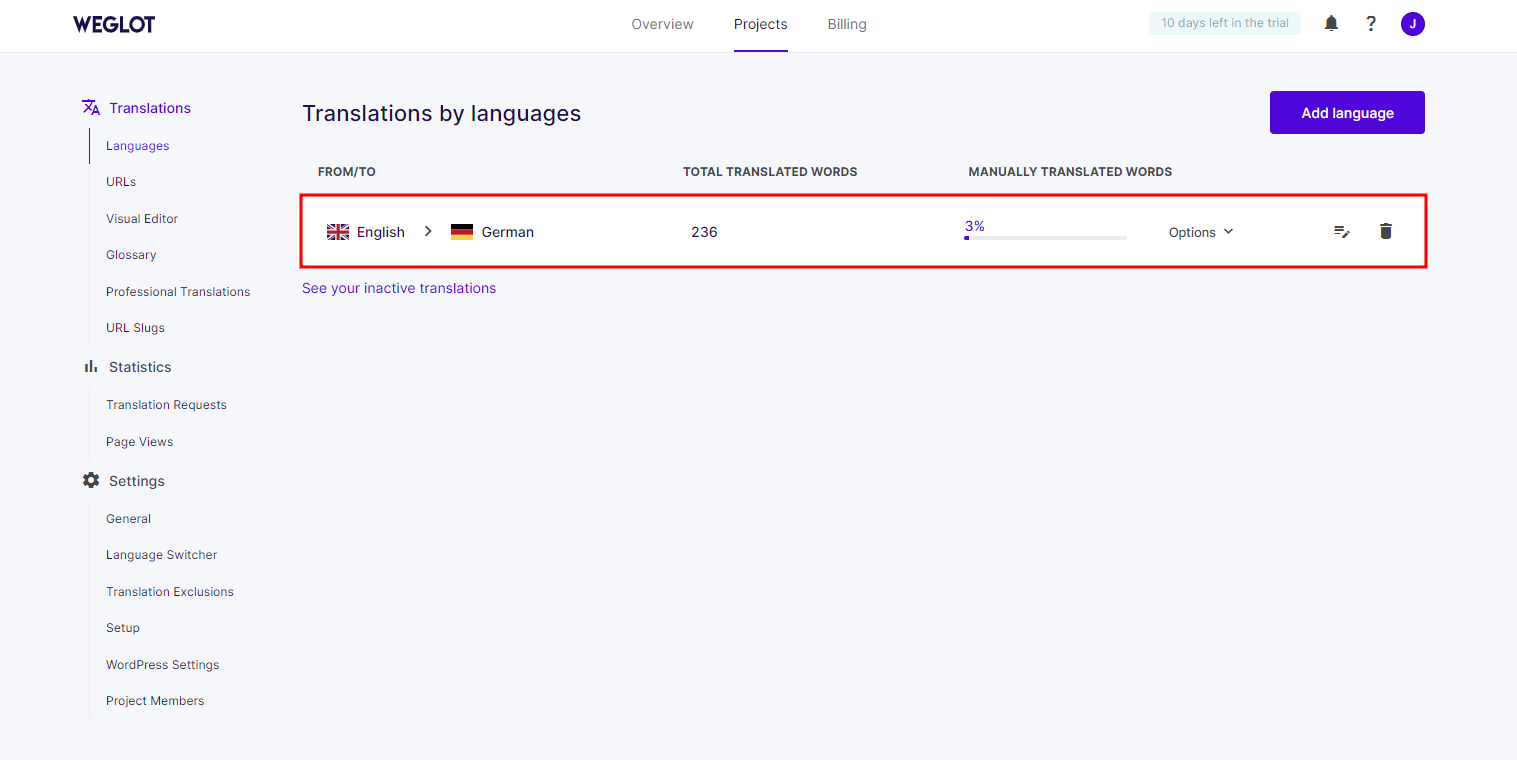Delete German language with trash icon
This screenshot has width=1517, height=760.
tap(1385, 231)
